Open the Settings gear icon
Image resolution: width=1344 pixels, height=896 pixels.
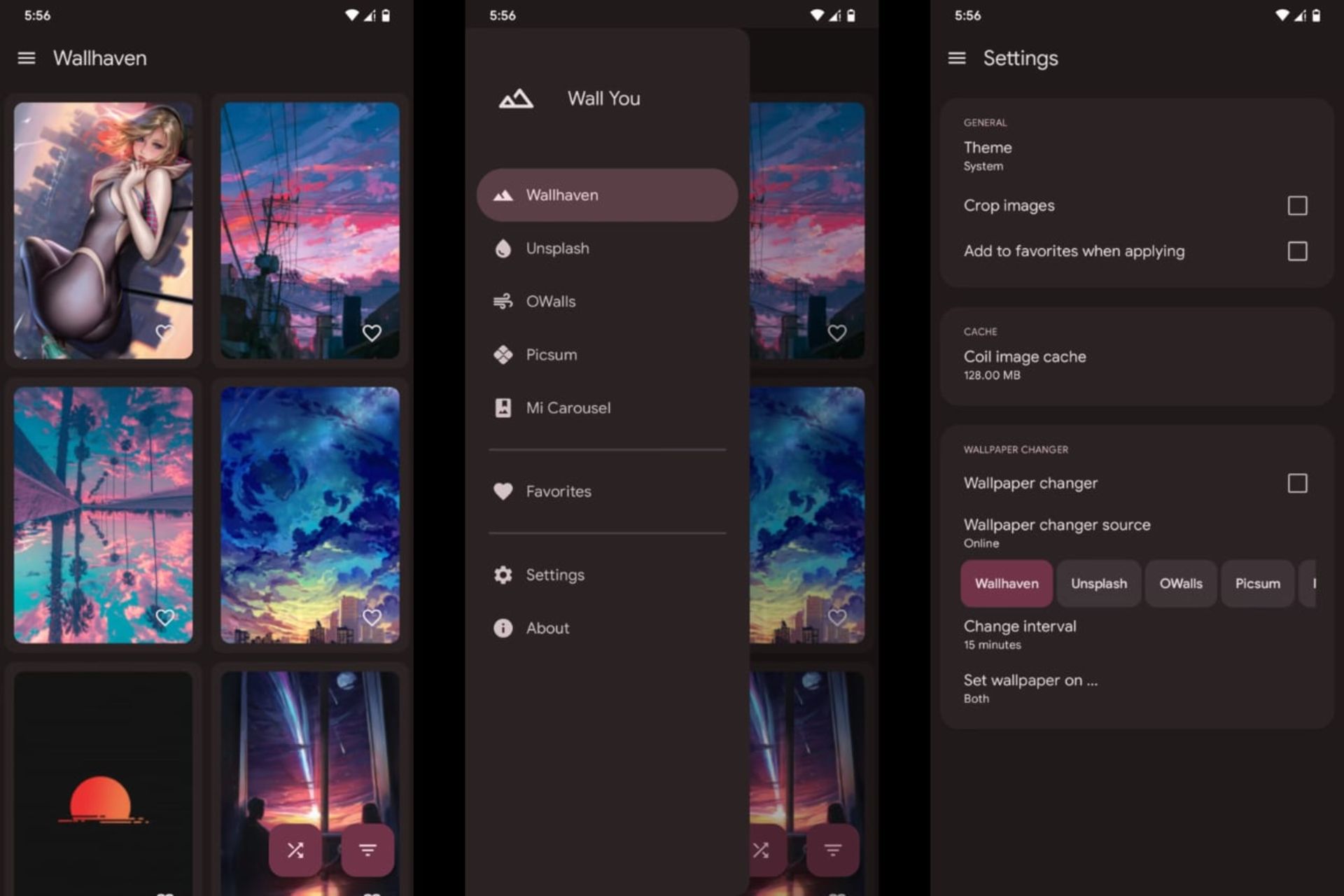502,574
